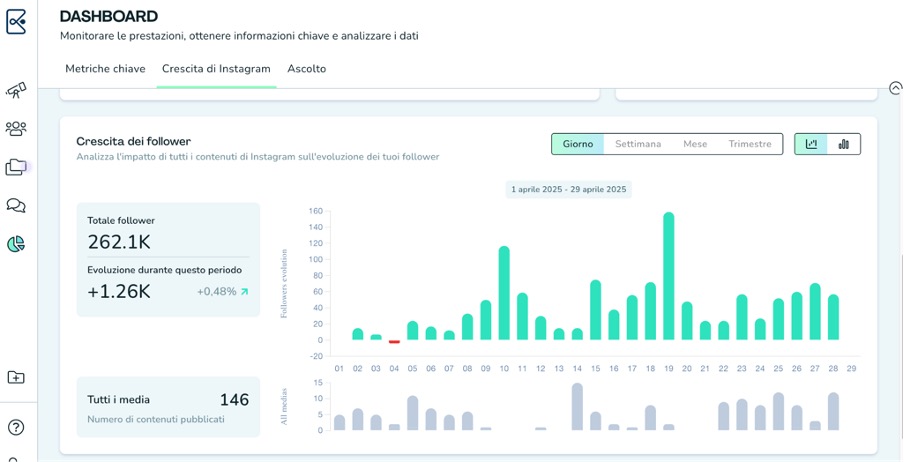Select the Mese period button
This screenshot has width=904, height=462.
pyautogui.click(x=695, y=144)
